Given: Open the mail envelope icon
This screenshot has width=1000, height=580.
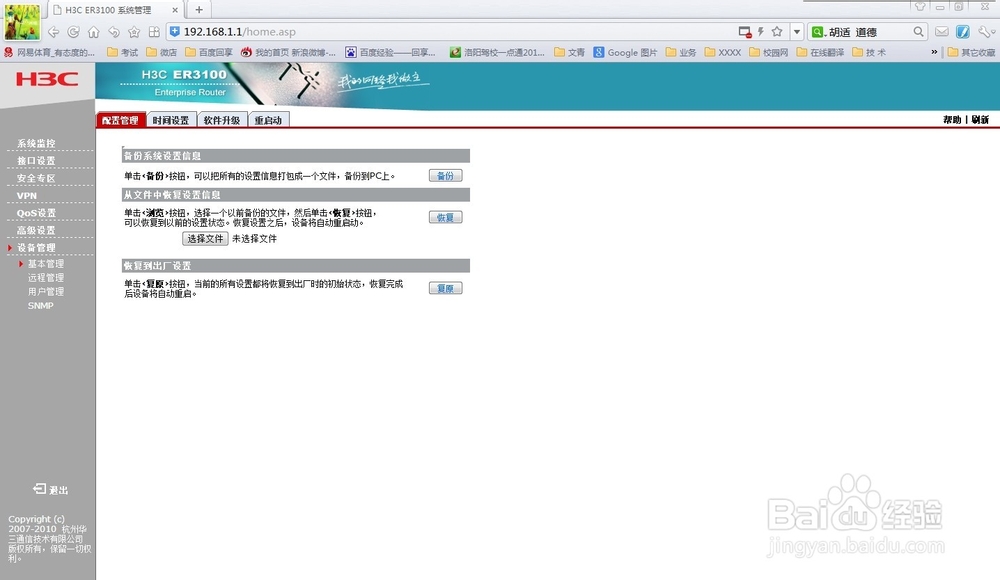Looking at the screenshot, I should (x=942, y=31).
